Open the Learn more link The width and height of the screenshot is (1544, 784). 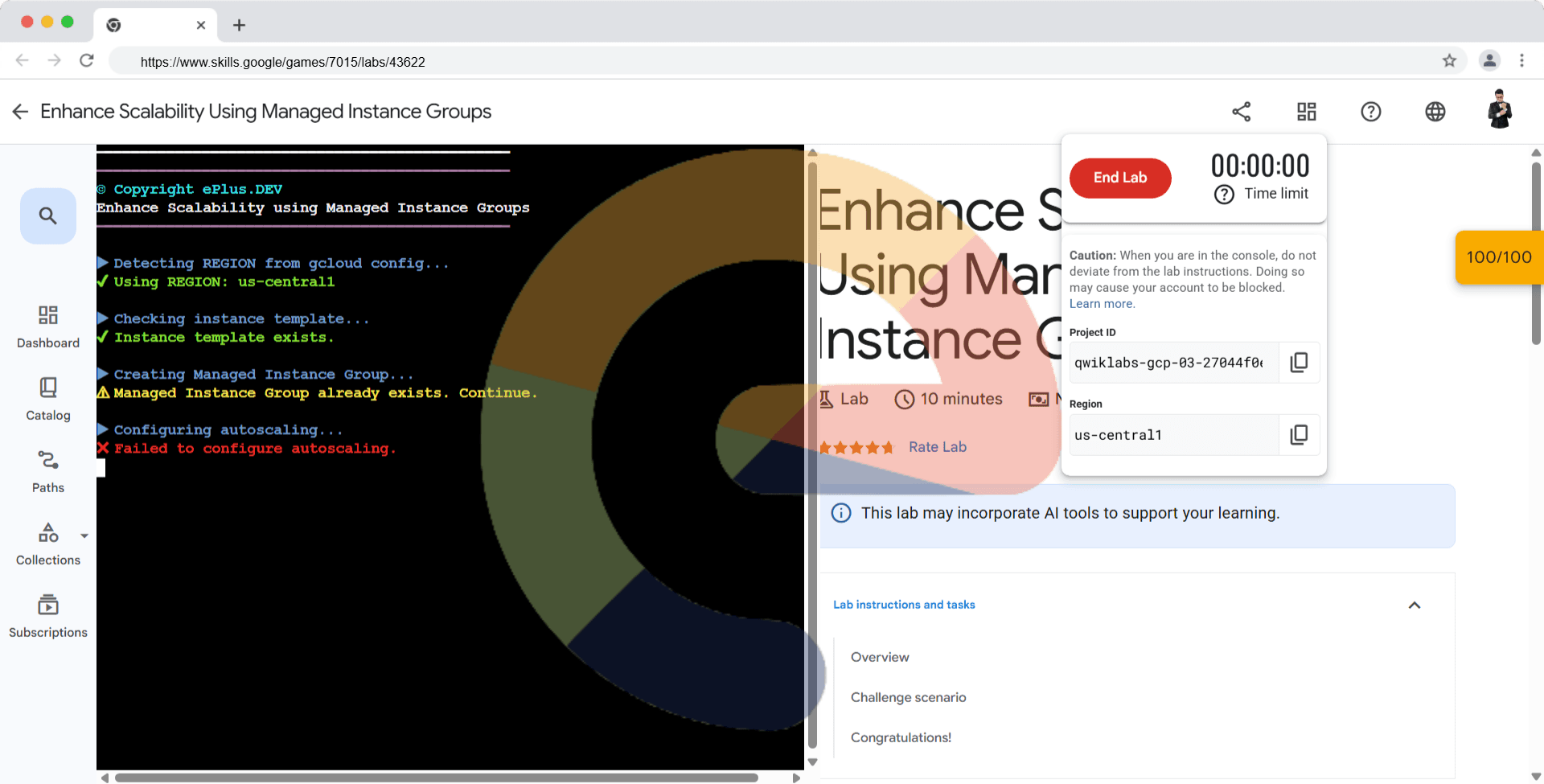1101,304
